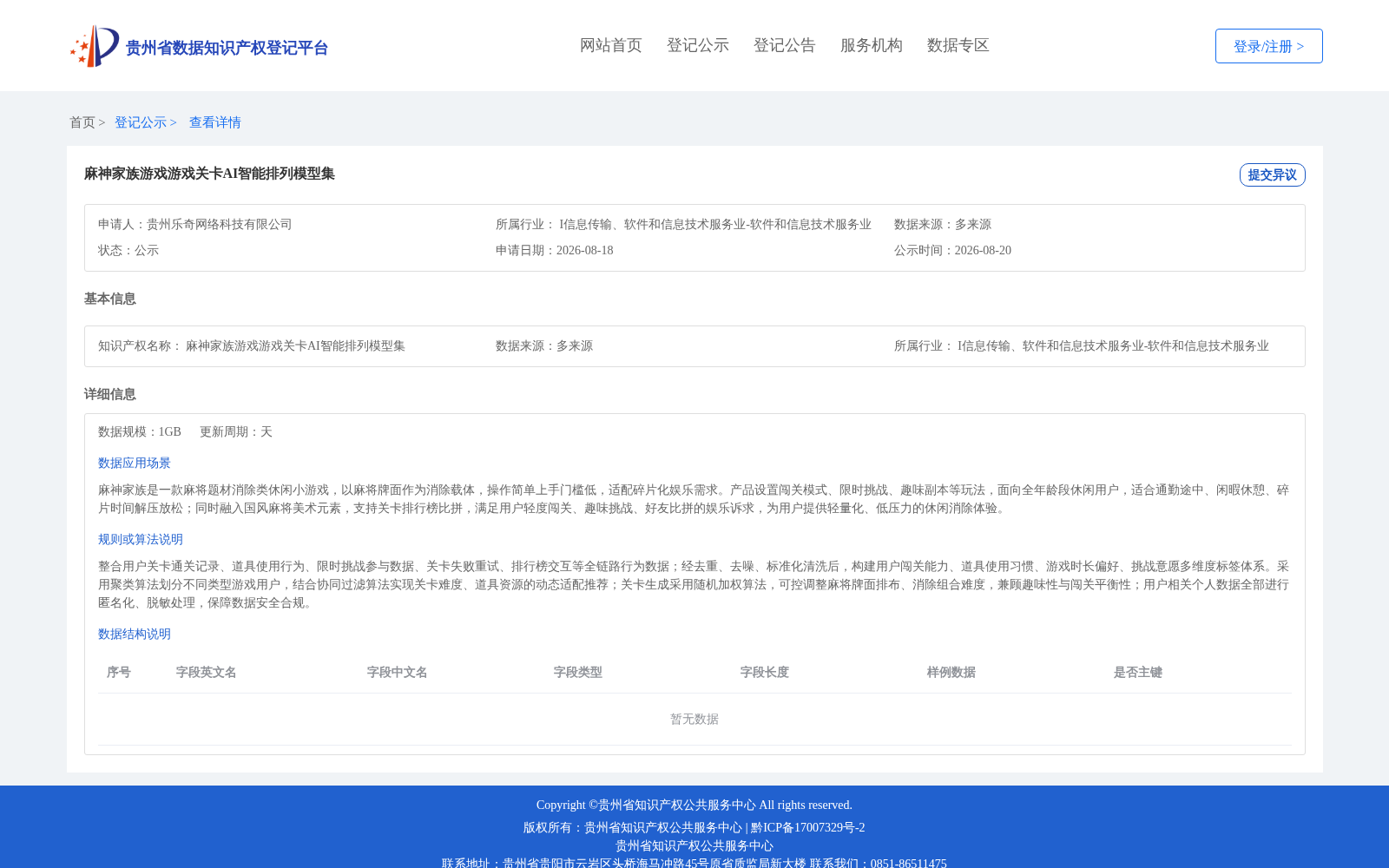Viewport: 1389px width, 868px height.
Task: Click the 数据结构说明 heading
Action: click(x=135, y=634)
